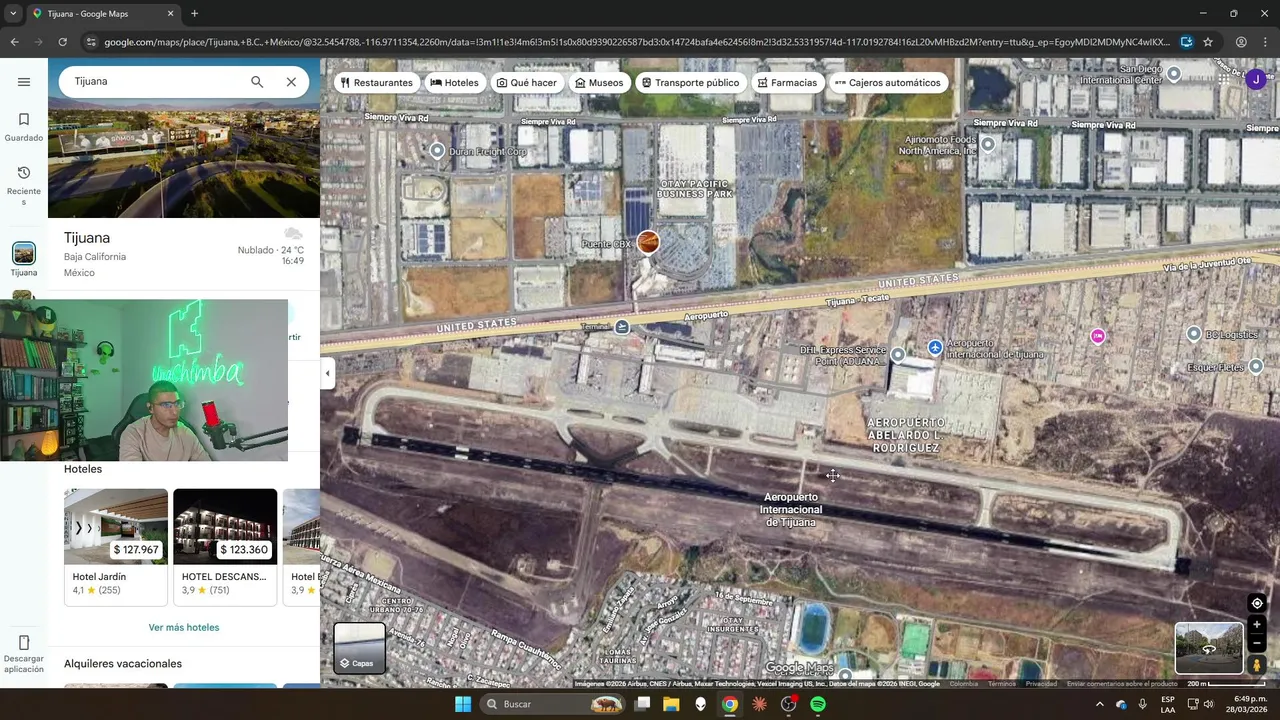The width and height of the screenshot is (1280, 720).
Task: Show hidden system tray icons
Action: (x=1100, y=704)
